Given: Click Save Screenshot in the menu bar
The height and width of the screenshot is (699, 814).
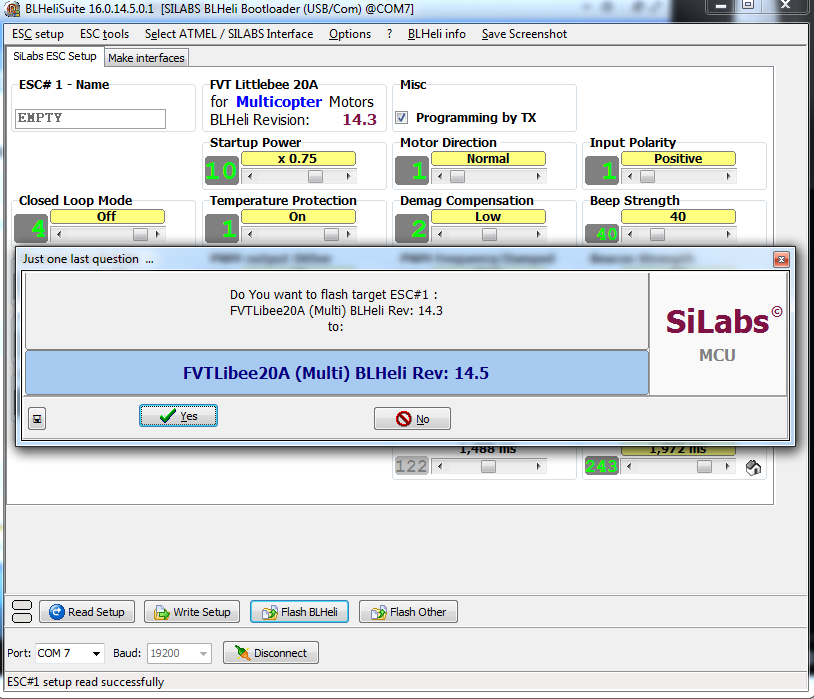Looking at the screenshot, I should coord(524,34).
